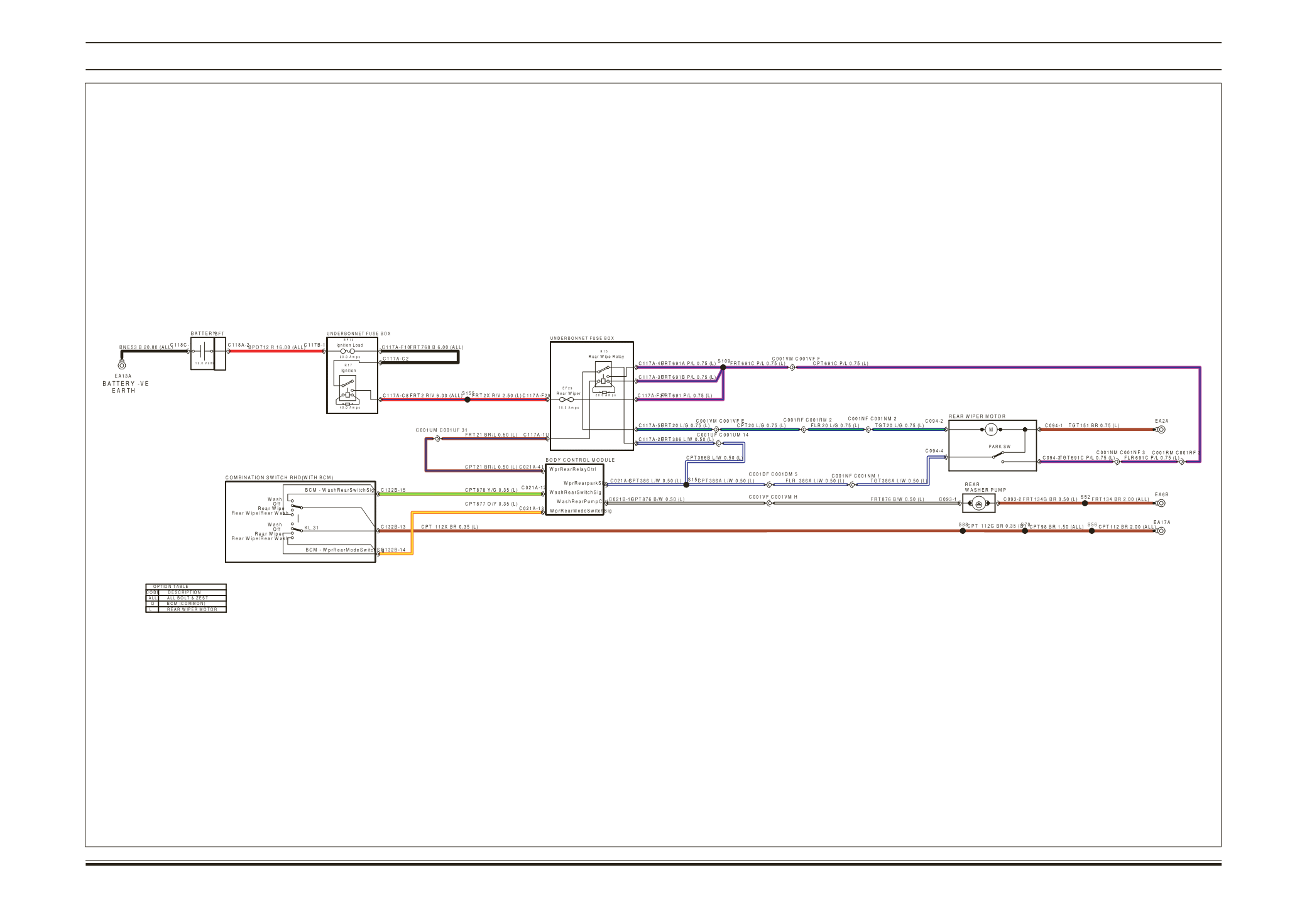Viewport: 1307px width, 924px height.
Task: Click the EA13A battery earth ground symbol
Action: click(x=122, y=365)
